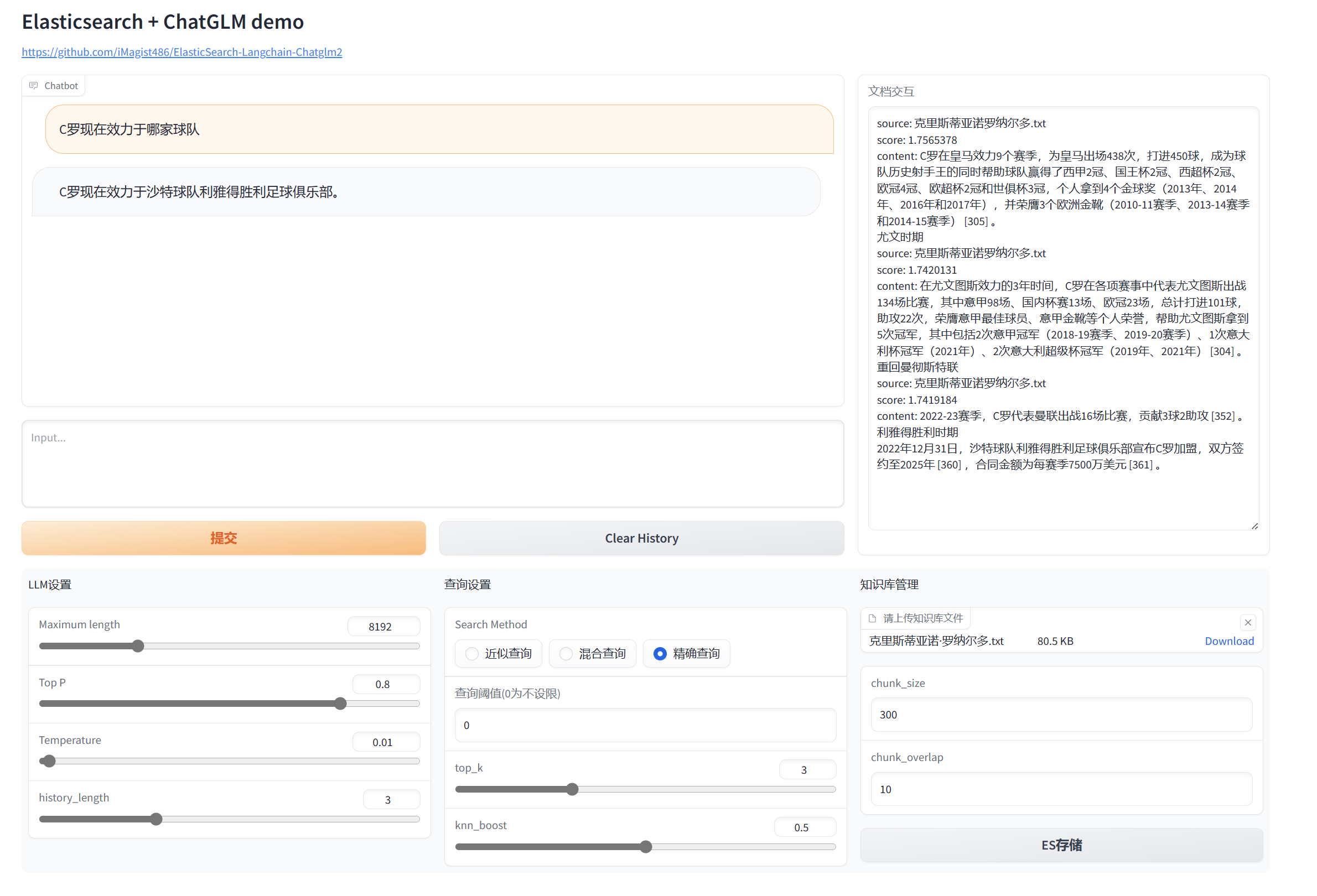Click the 查询阈值 threshold input field
This screenshot has height=896, width=1317.
click(x=645, y=726)
